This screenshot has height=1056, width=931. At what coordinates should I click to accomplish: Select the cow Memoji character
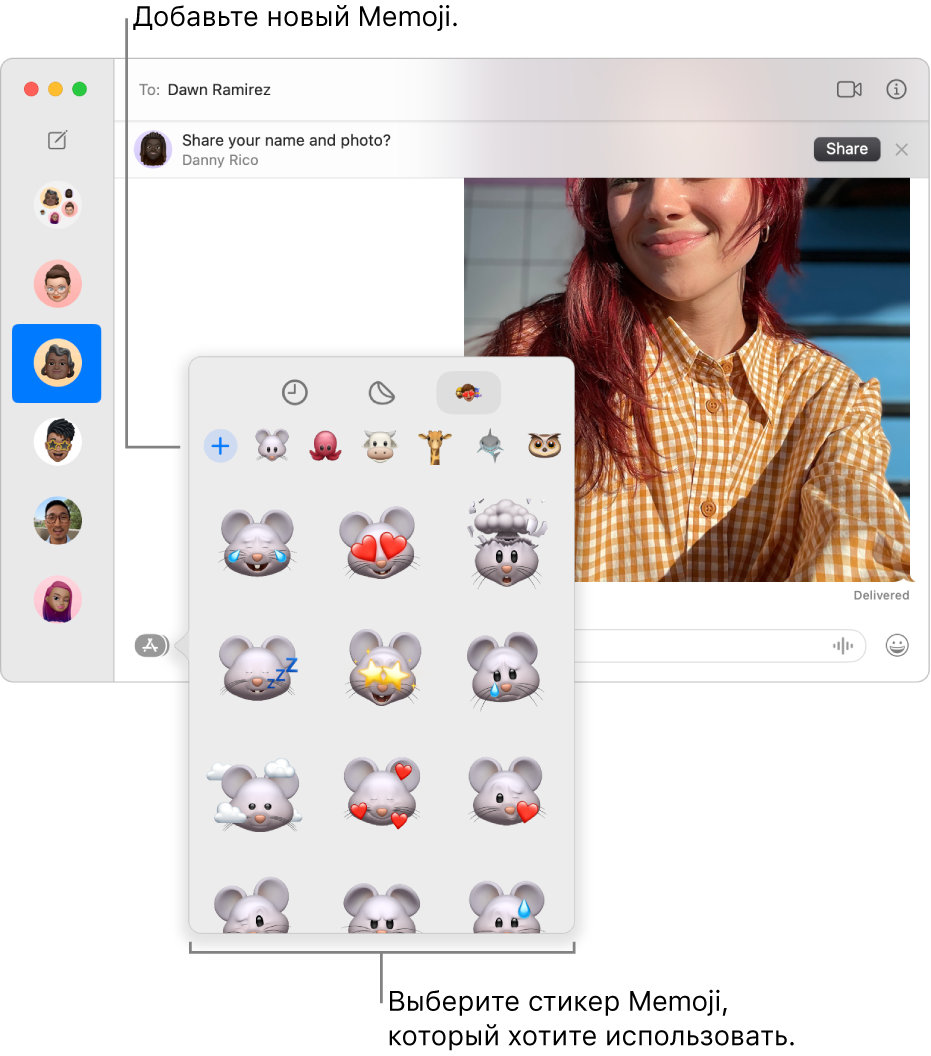click(380, 446)
